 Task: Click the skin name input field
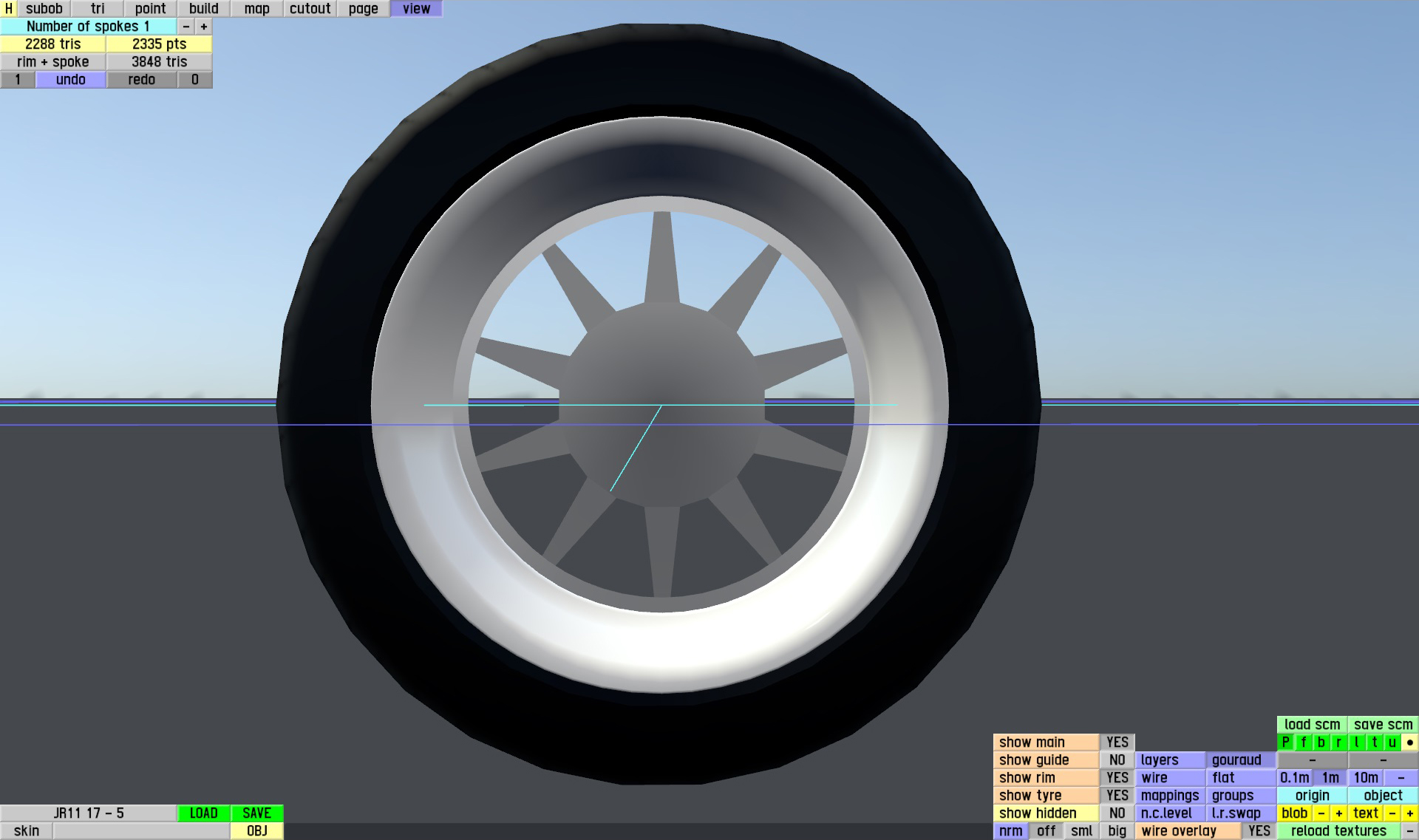140,831
